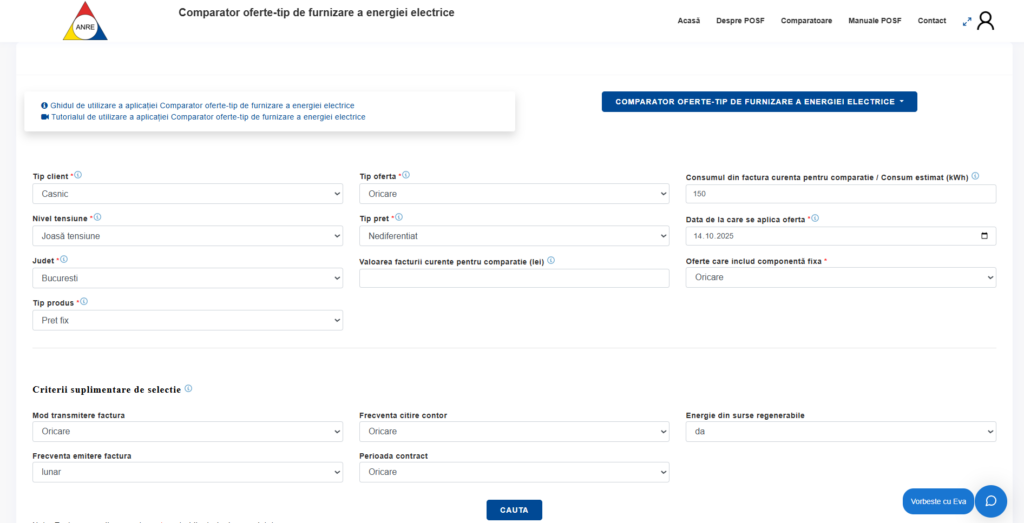Click the ANRE logo
The image size is (1024, 523).
point(84,21)
